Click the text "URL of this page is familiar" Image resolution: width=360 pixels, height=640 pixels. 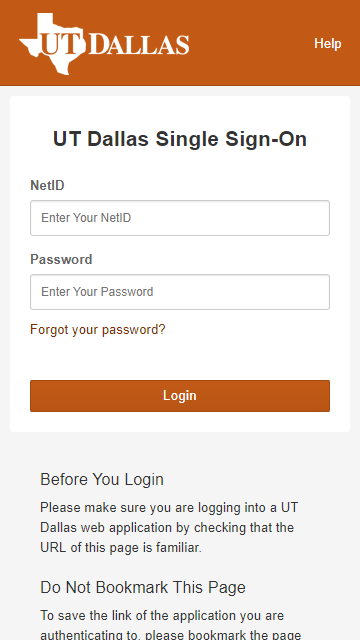coord(121,548)
